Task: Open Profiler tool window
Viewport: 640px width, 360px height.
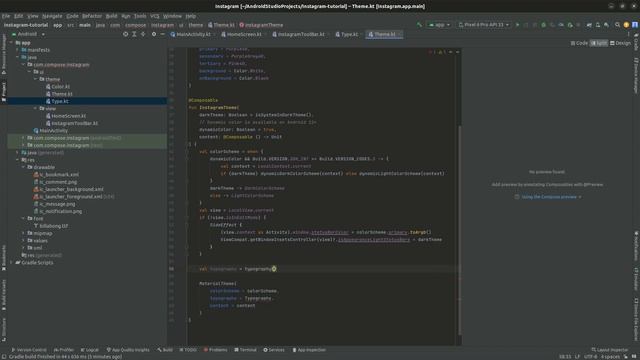Action: click(x=64, y=350)
